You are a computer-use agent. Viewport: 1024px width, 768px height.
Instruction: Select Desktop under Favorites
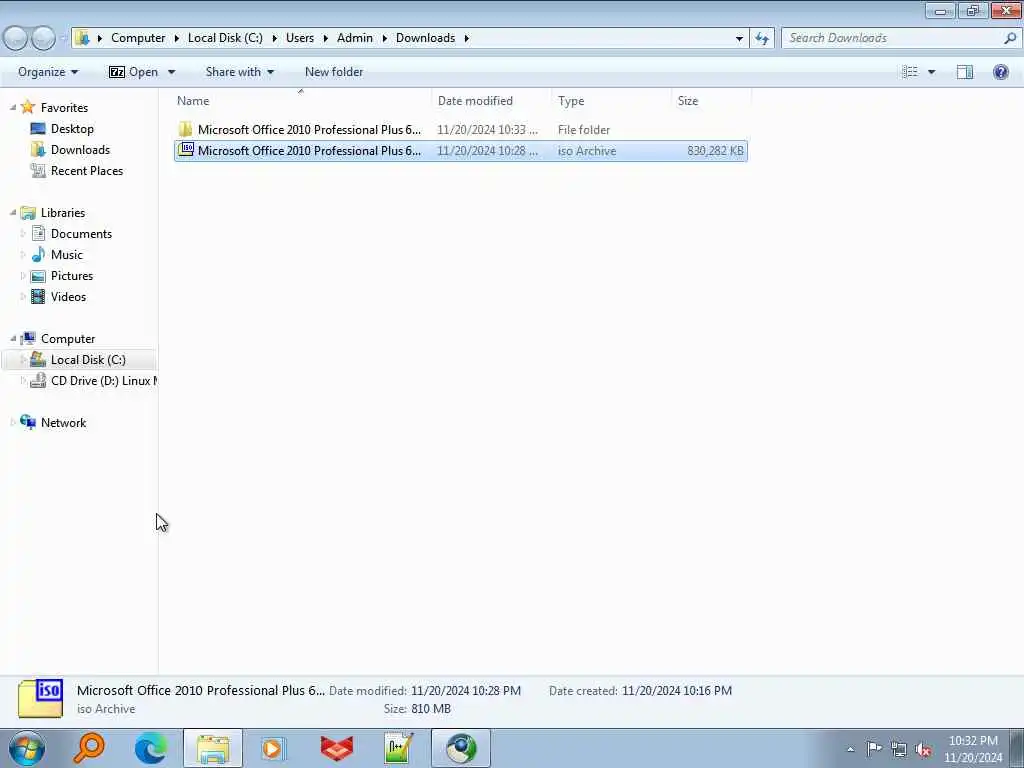[x=72, y=129]
